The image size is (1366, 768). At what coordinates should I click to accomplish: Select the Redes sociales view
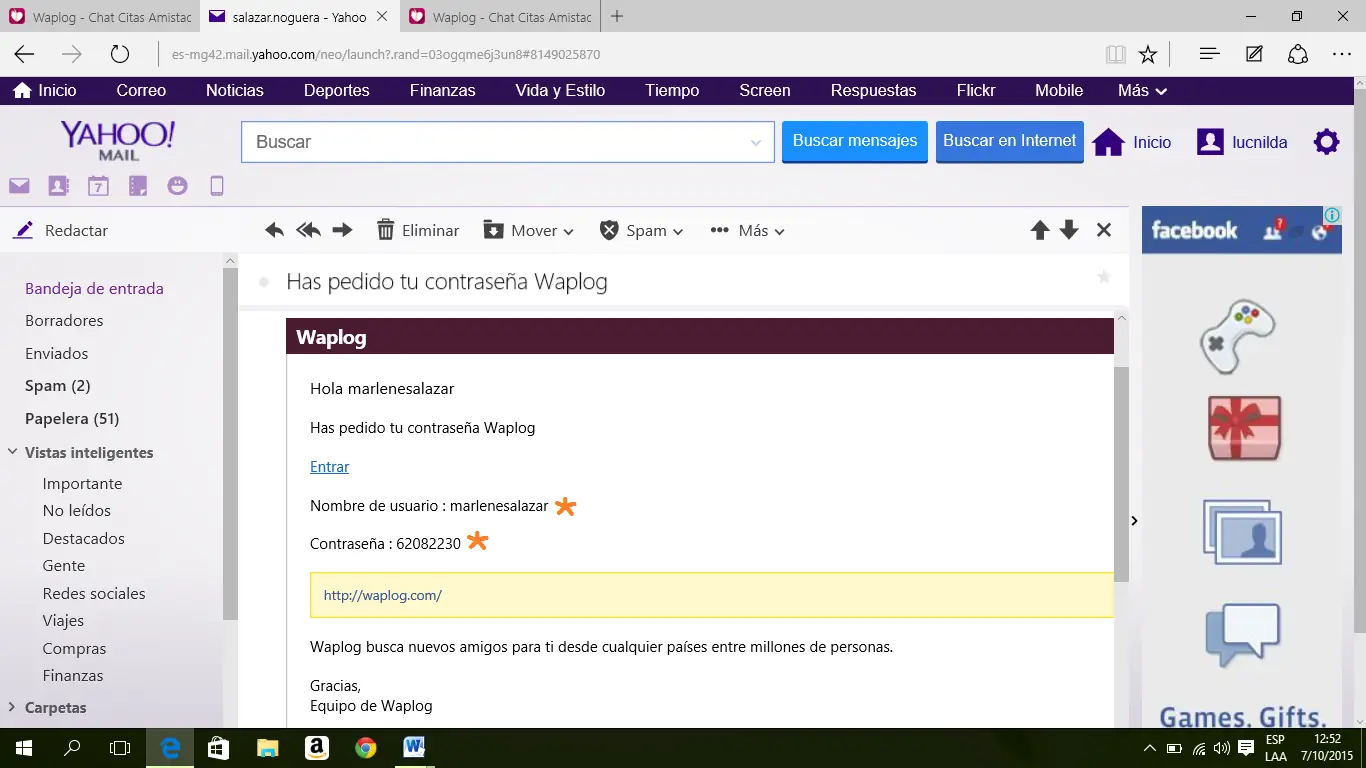tap(94, 593)
